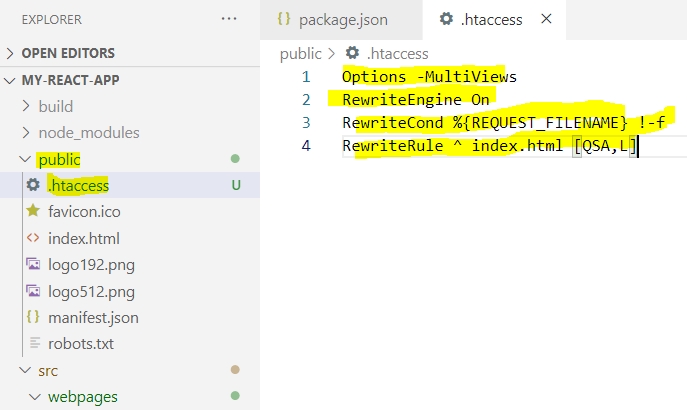Open the Explorer more actions ellipsis
The height and width of the screenshot is (410, 687).
click(x=229, y=19)
